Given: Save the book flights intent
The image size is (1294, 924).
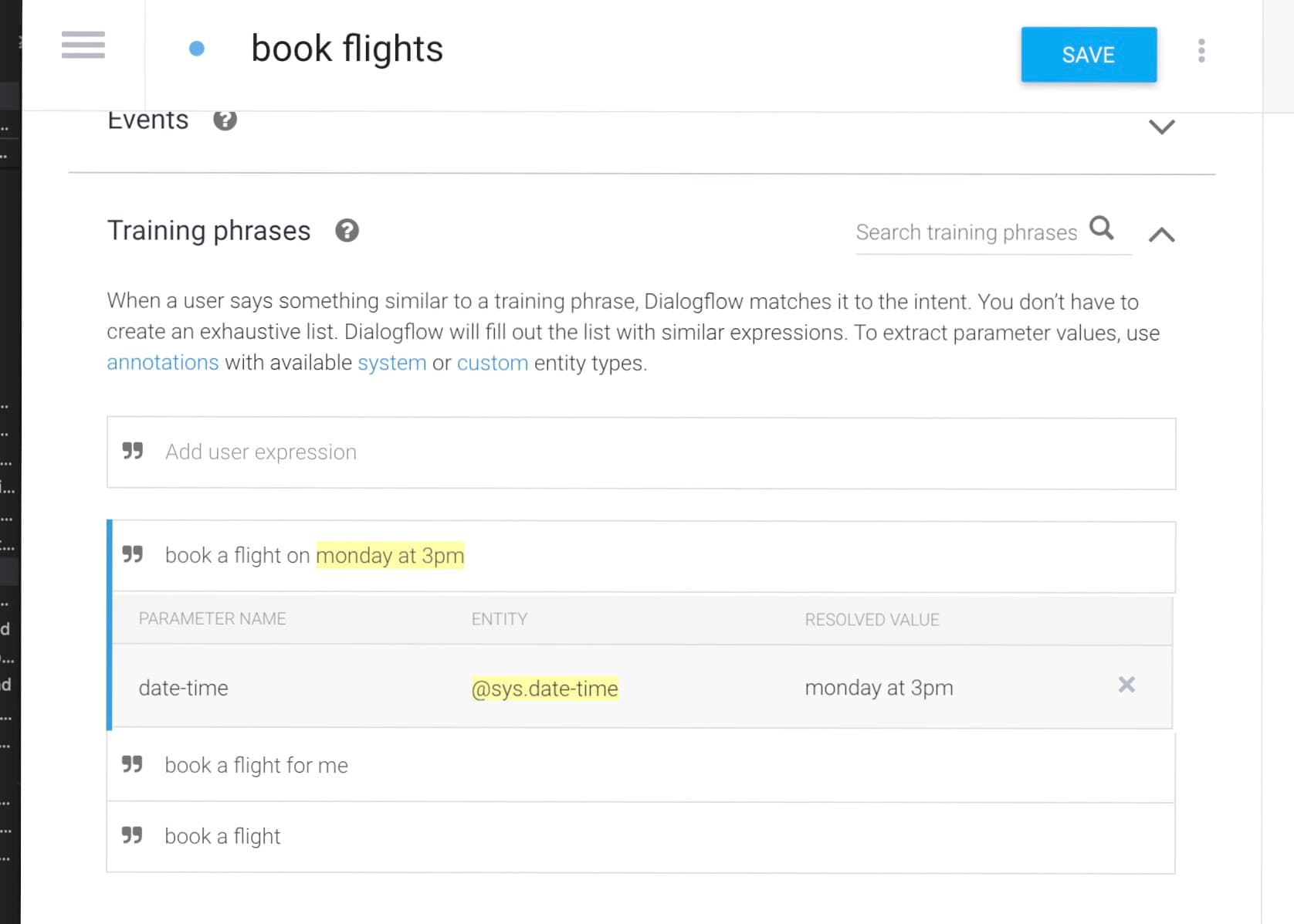Looking at the screenshot, I should pyautogui.click(x=1089, y=55).
